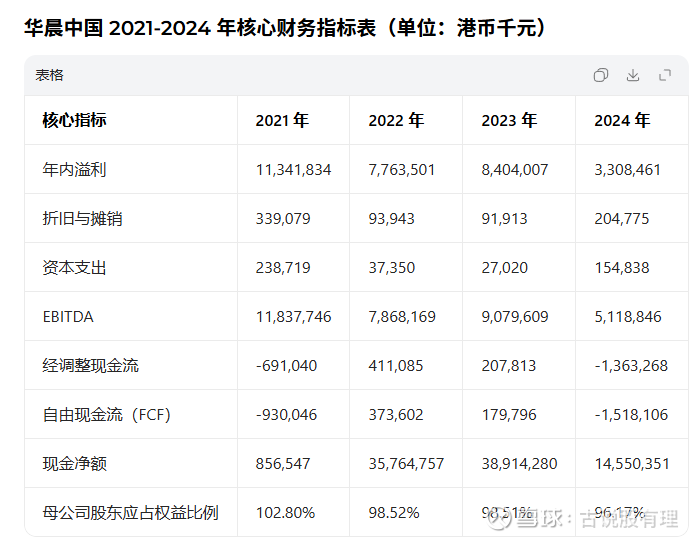Click the value 14,550,351
Viewport: 699px width, 540px height.
(x=632, y=464)
